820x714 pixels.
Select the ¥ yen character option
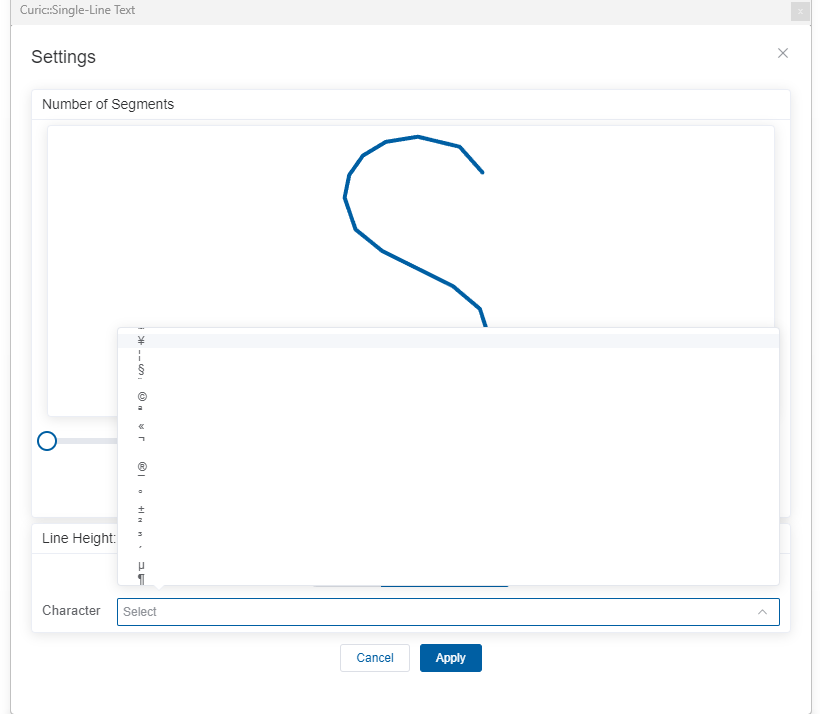pos(448,341)
